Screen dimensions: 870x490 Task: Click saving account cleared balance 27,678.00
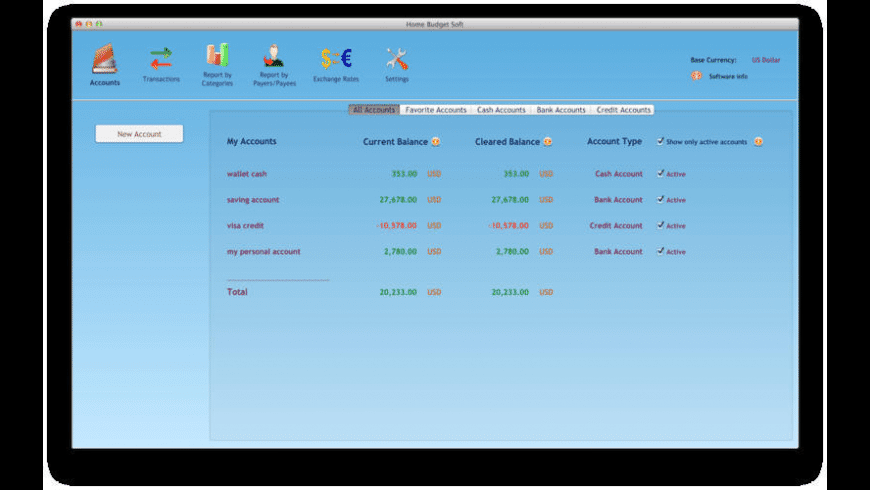tap(510, 200)
